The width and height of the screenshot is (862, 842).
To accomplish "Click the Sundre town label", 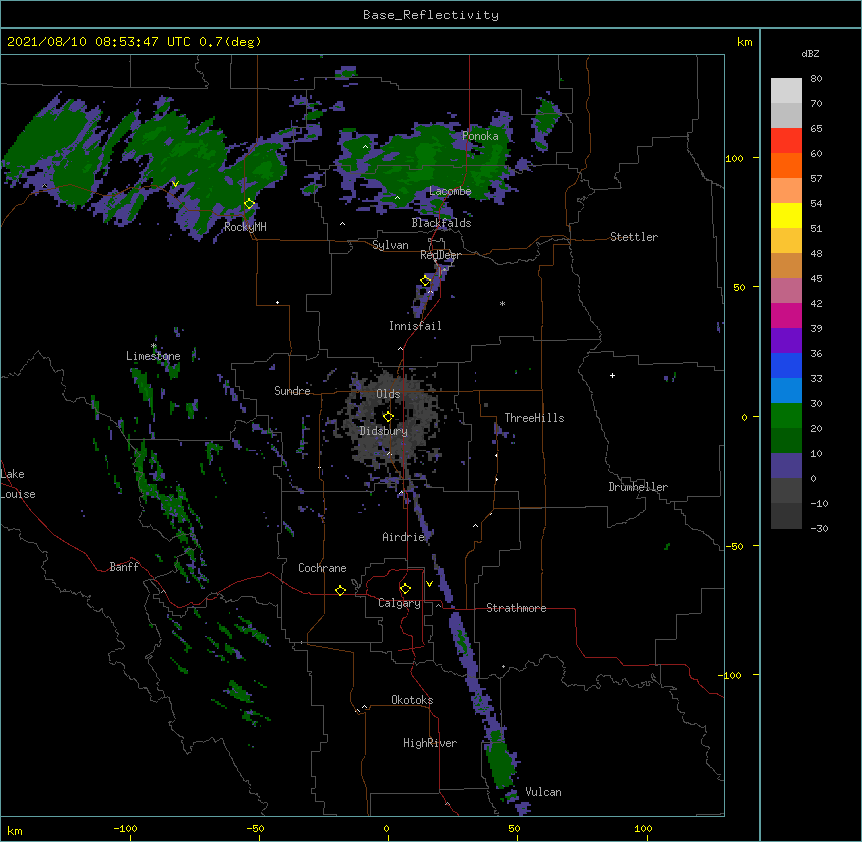I will pyautogui.click(x=292, y=391).
